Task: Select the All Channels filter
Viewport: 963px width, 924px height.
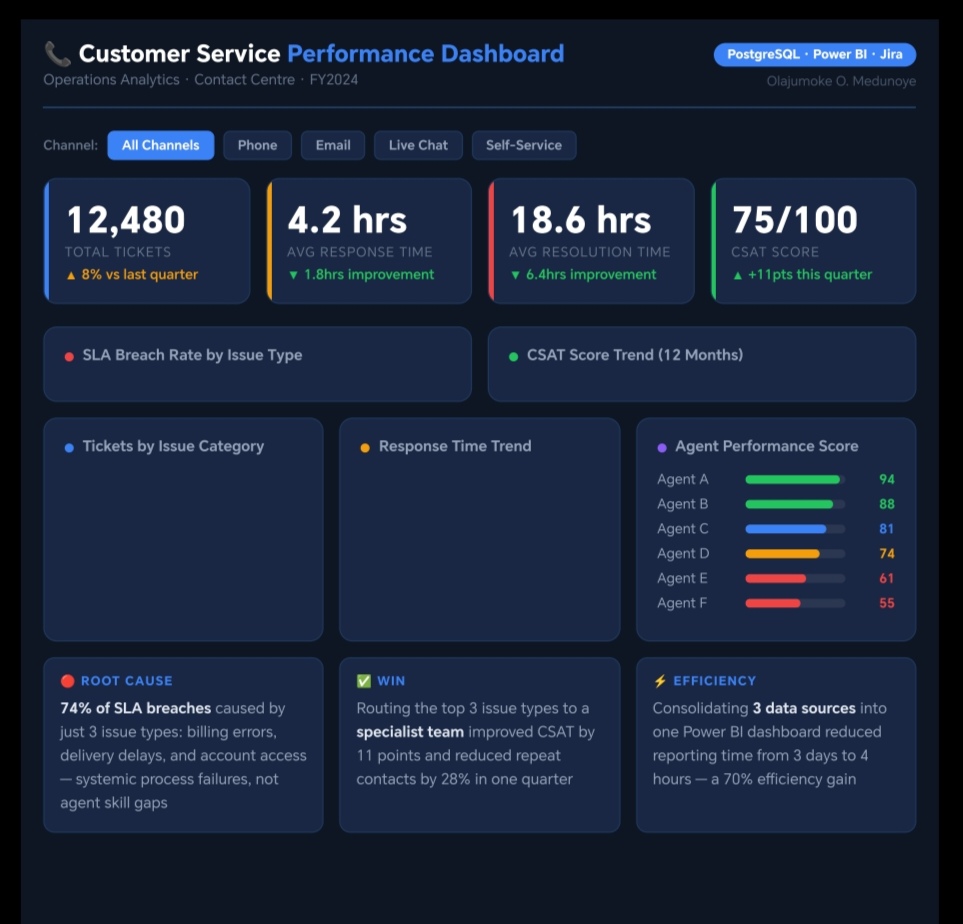Action: pyautogui.click(x=160, y=145)
